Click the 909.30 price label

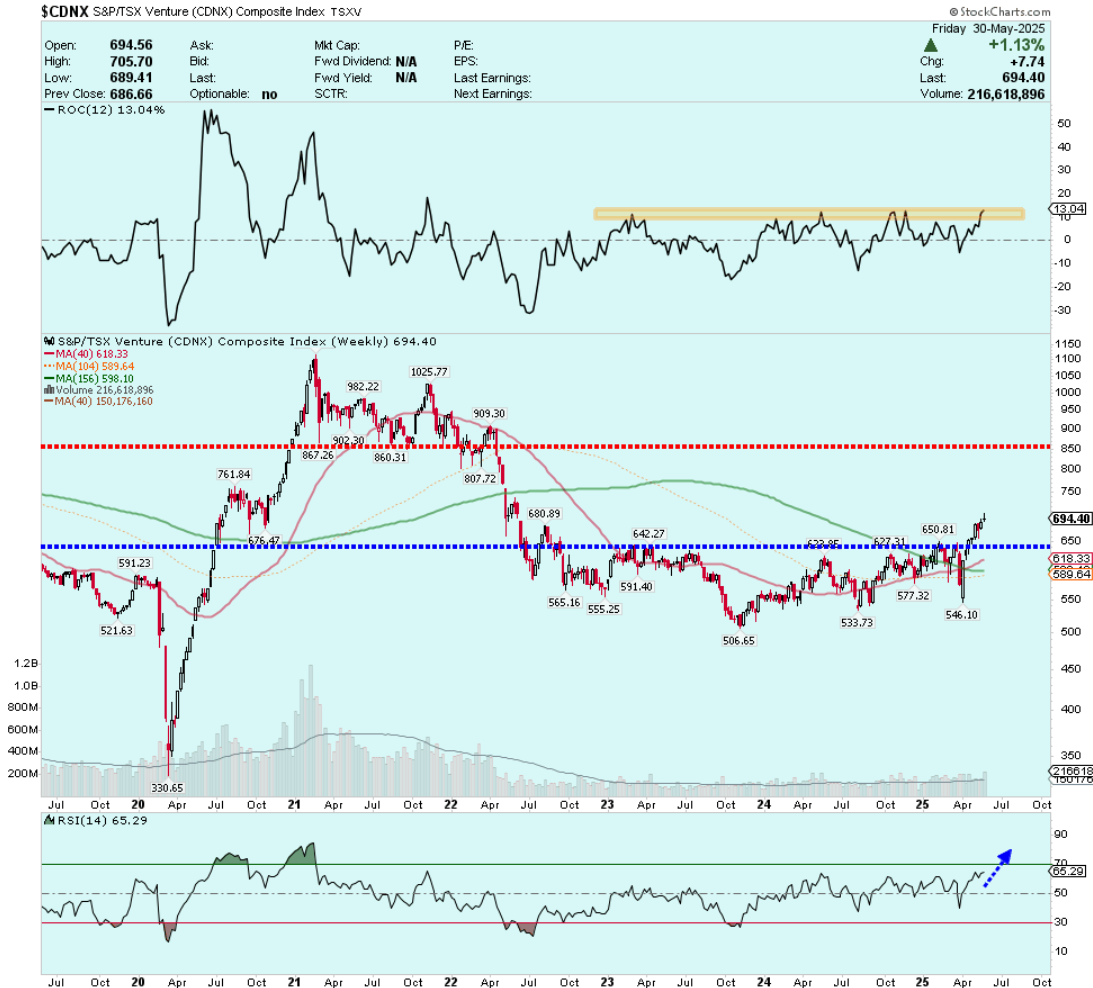click(489, 413)
